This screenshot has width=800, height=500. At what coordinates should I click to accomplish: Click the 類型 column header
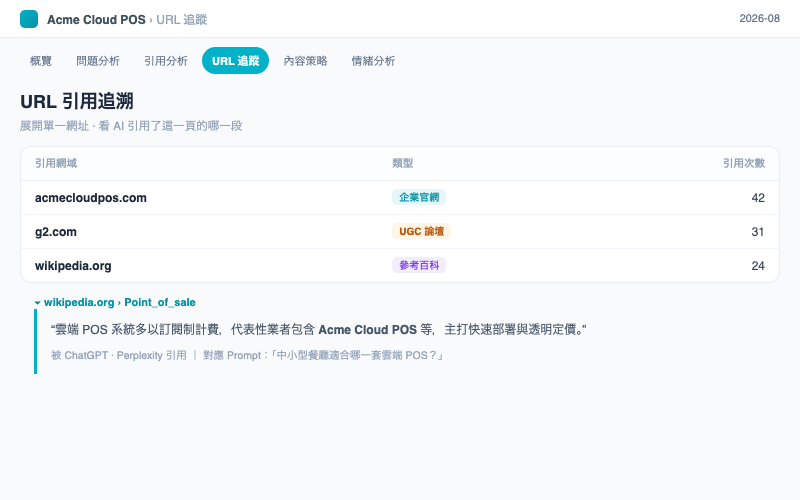tap(403, 163)
